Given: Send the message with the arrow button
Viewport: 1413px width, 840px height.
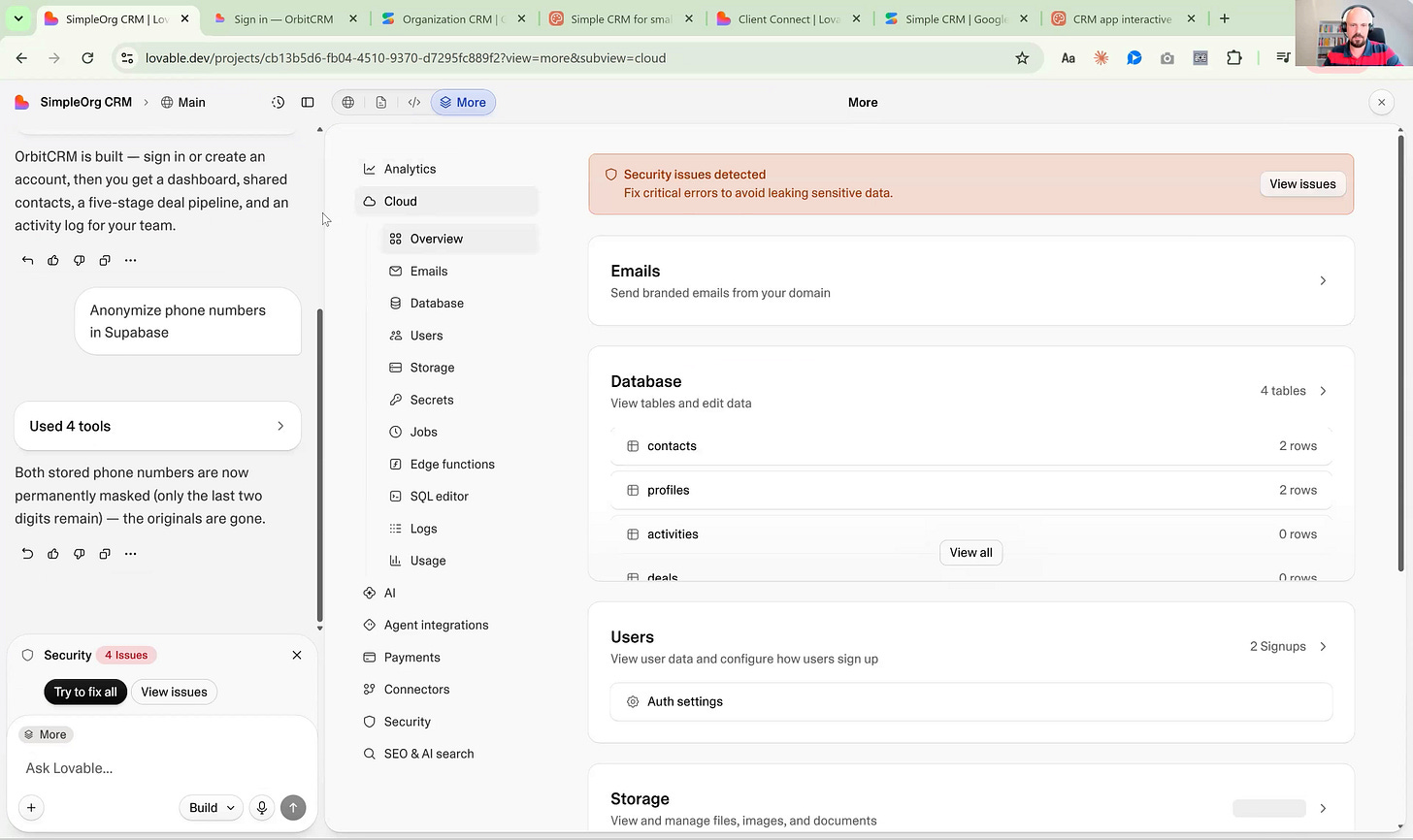Looking at the screenshot, I should 293,807.
